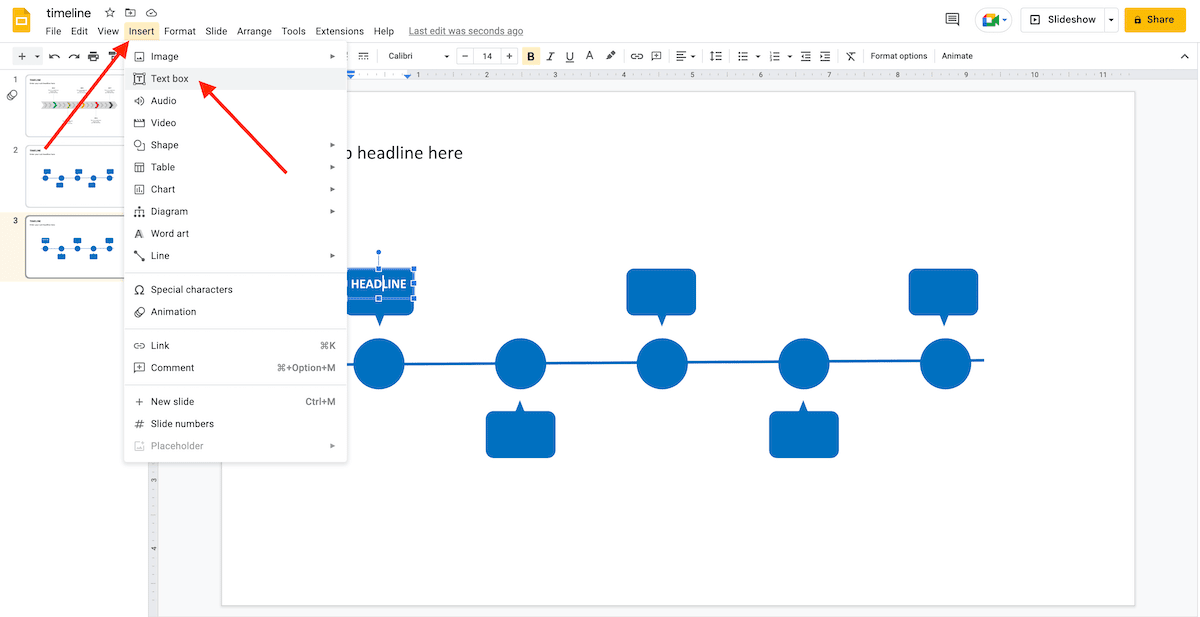Expand the bulleted list style arrow

pos(758,56)
